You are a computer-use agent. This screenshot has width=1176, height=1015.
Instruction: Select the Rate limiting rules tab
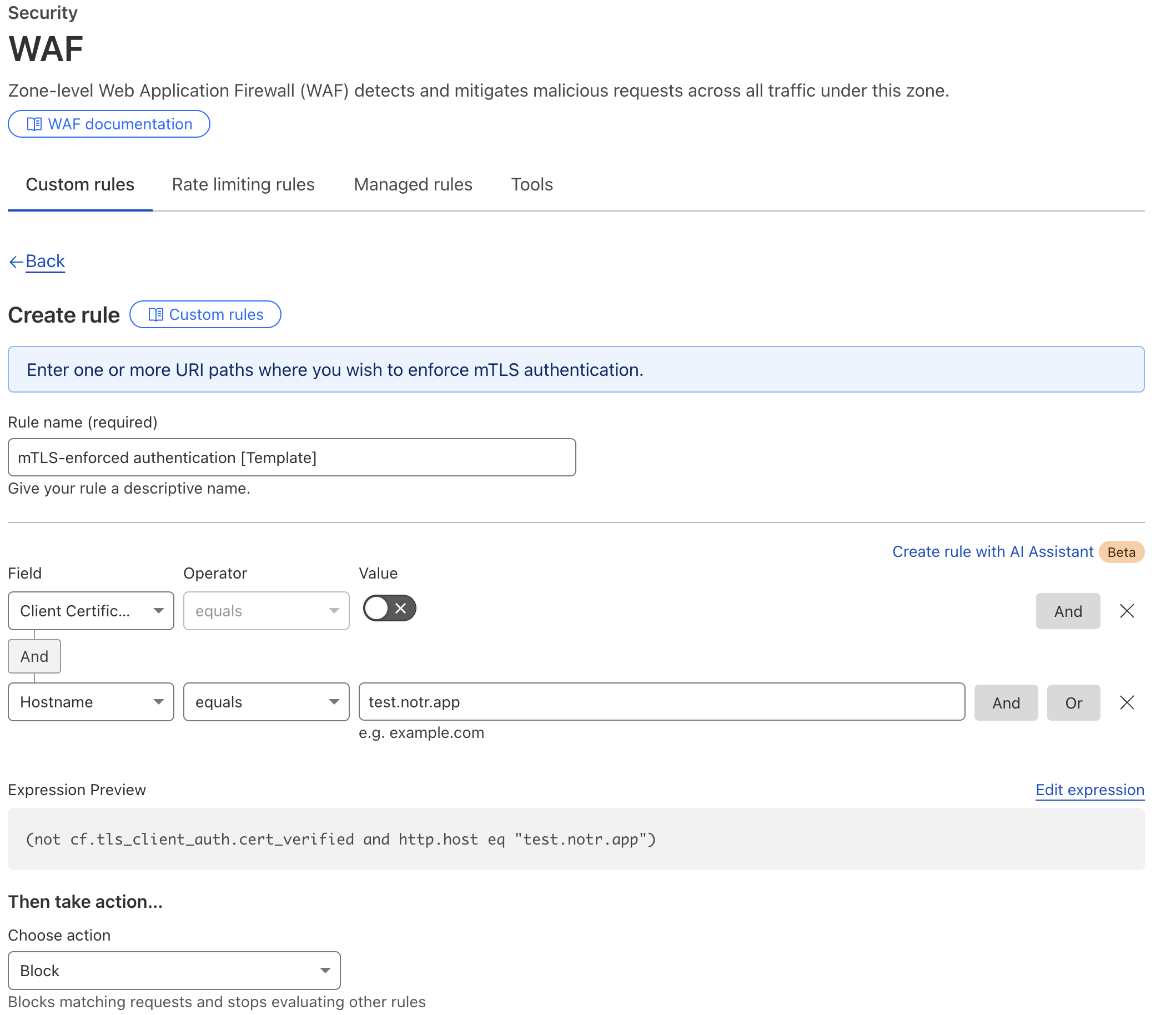[x=244, y=184]
